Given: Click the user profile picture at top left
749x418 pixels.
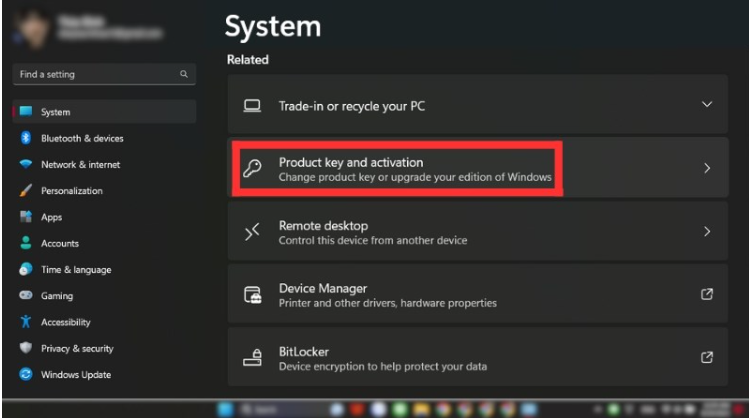Looking at the screenshot, I should 31,27.
